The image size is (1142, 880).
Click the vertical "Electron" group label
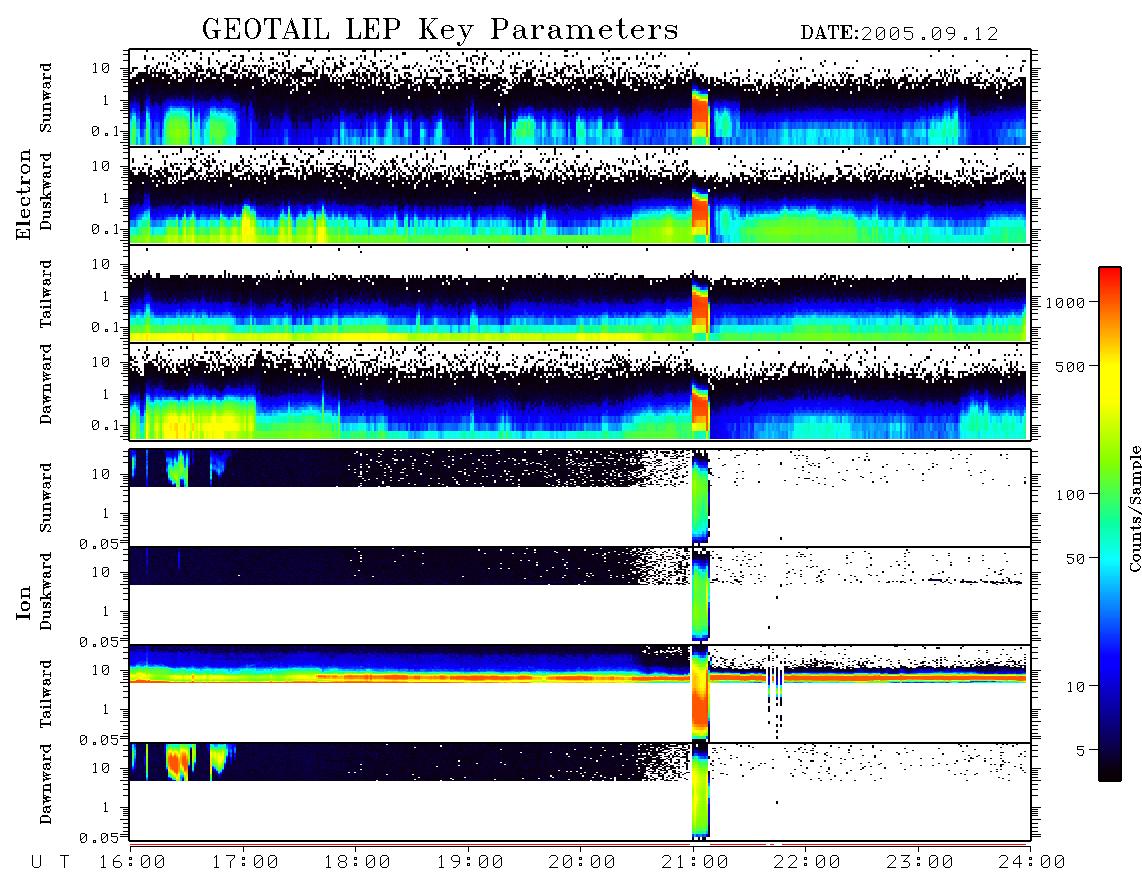coord(23,194)
